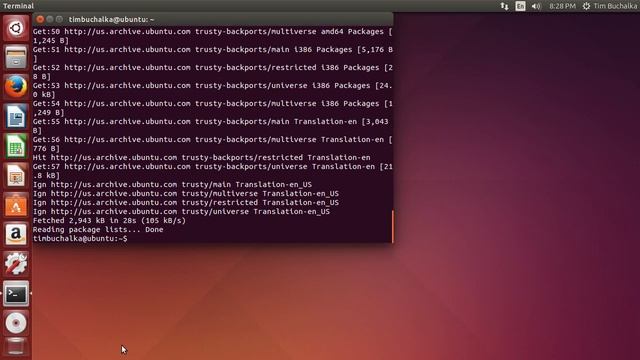Open the Ubuntu Dash home launcher
The width and height of the screenshot is (640, 360).
click(x=16, y=28)
